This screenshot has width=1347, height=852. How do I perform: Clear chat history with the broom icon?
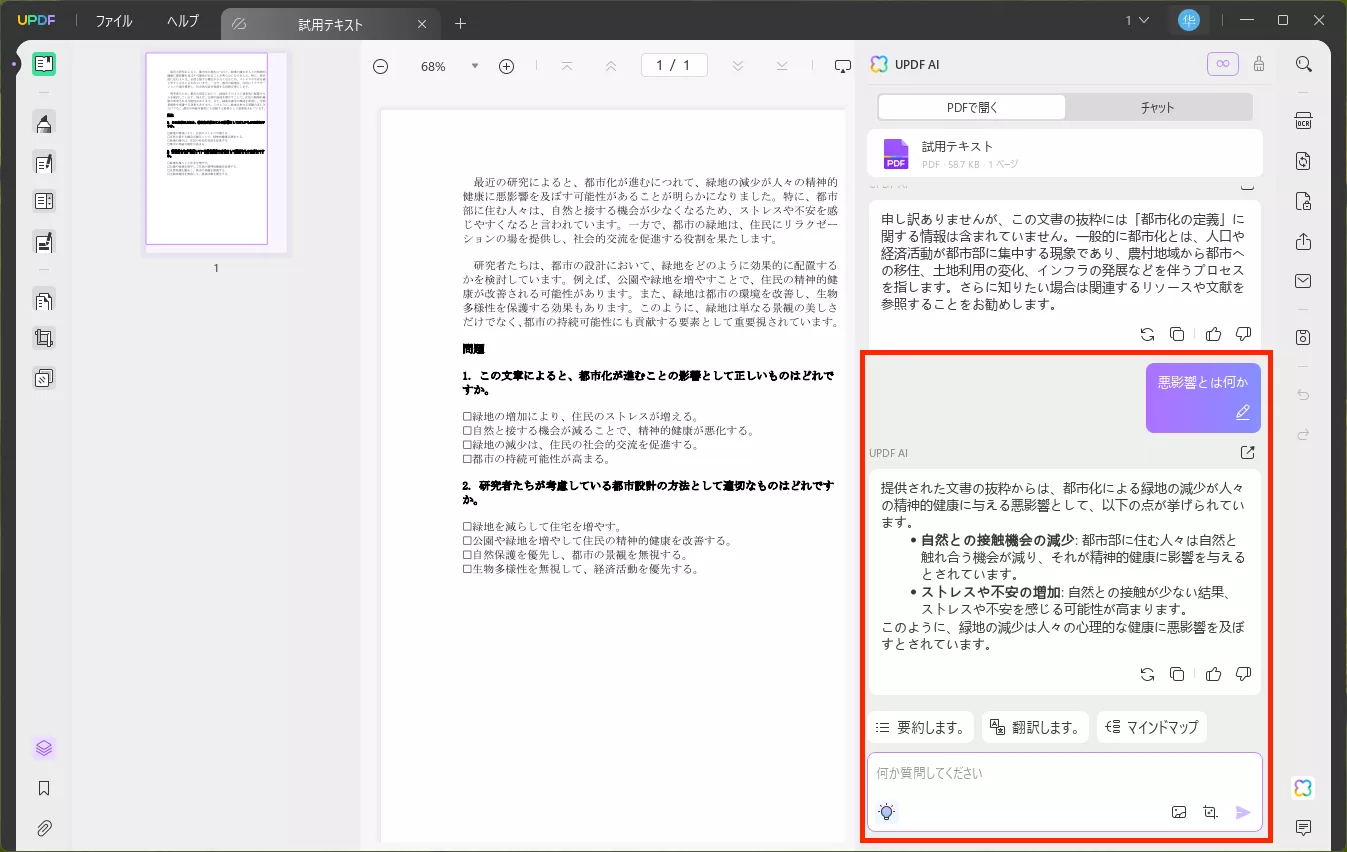[x=1259, y=64]
